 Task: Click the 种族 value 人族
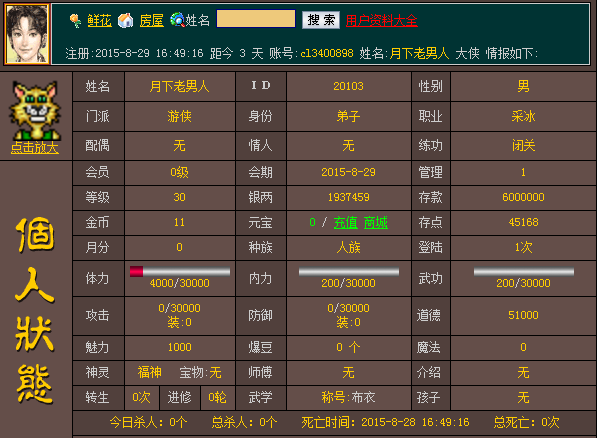click(348, 248)
